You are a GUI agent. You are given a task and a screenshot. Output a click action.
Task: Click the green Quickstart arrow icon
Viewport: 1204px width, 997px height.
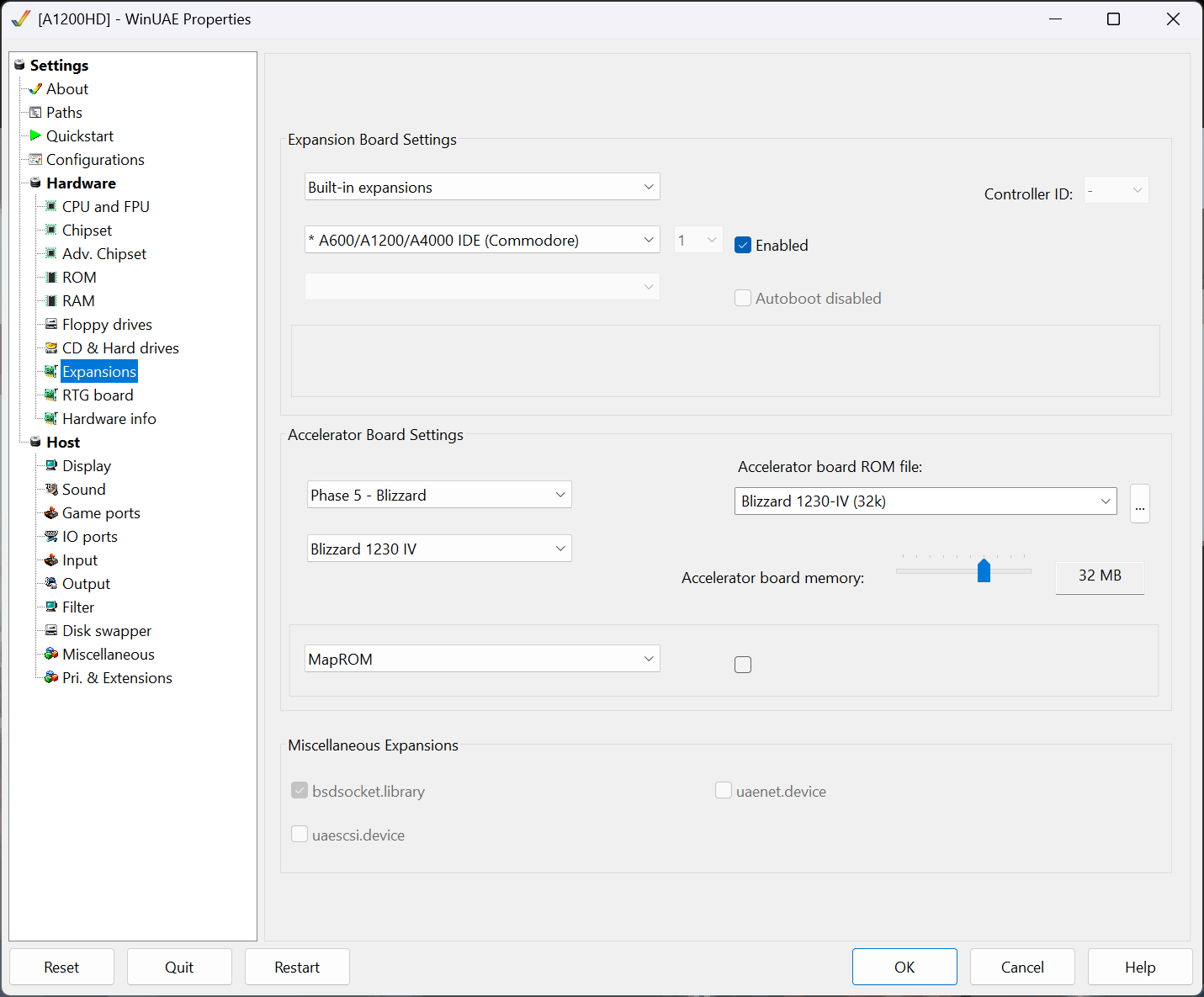click(x=35, y=135)
